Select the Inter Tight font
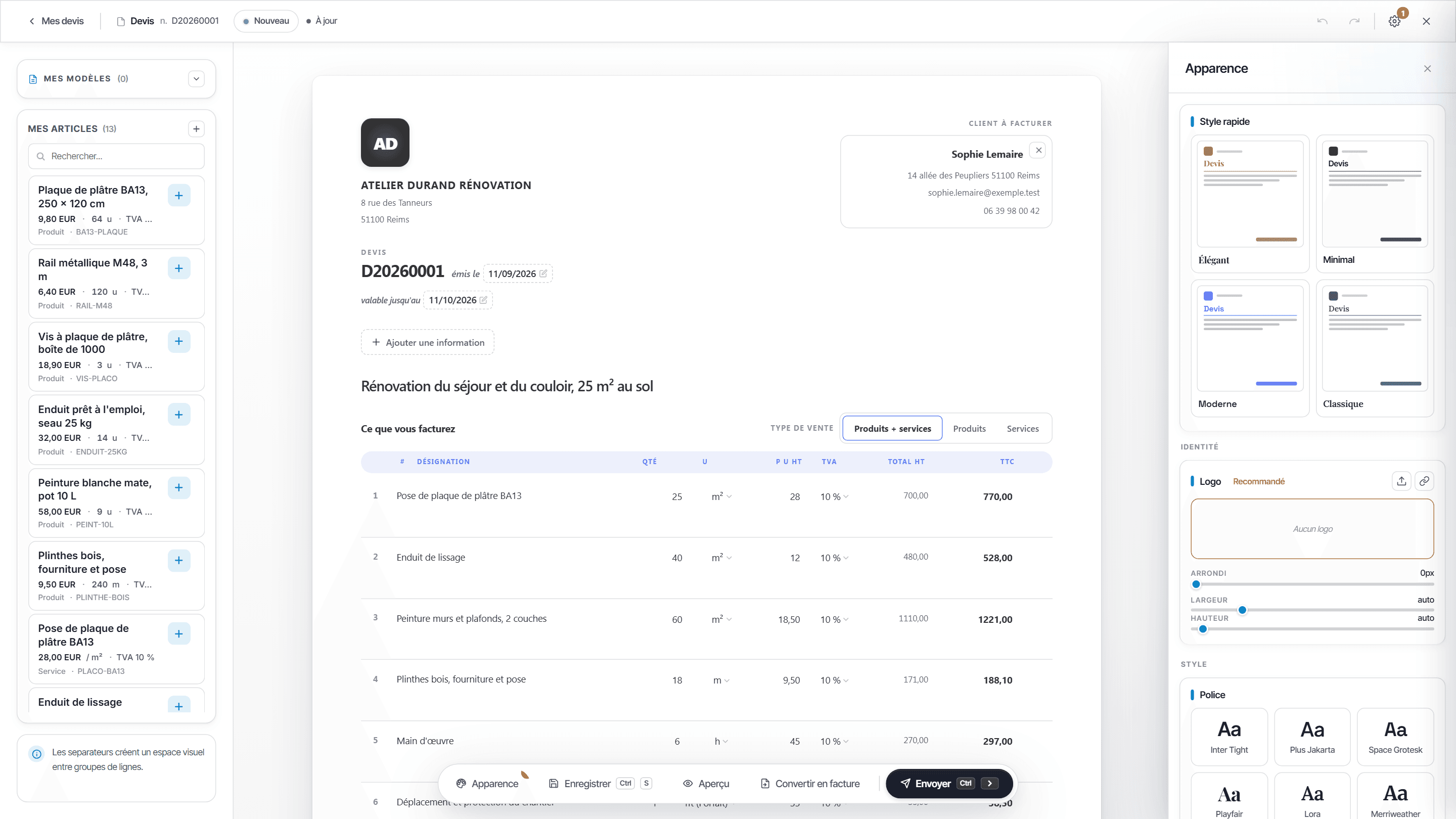The height and width of the screenshot is (819, 1456). pyautogui.click(x=1229, y=737)
